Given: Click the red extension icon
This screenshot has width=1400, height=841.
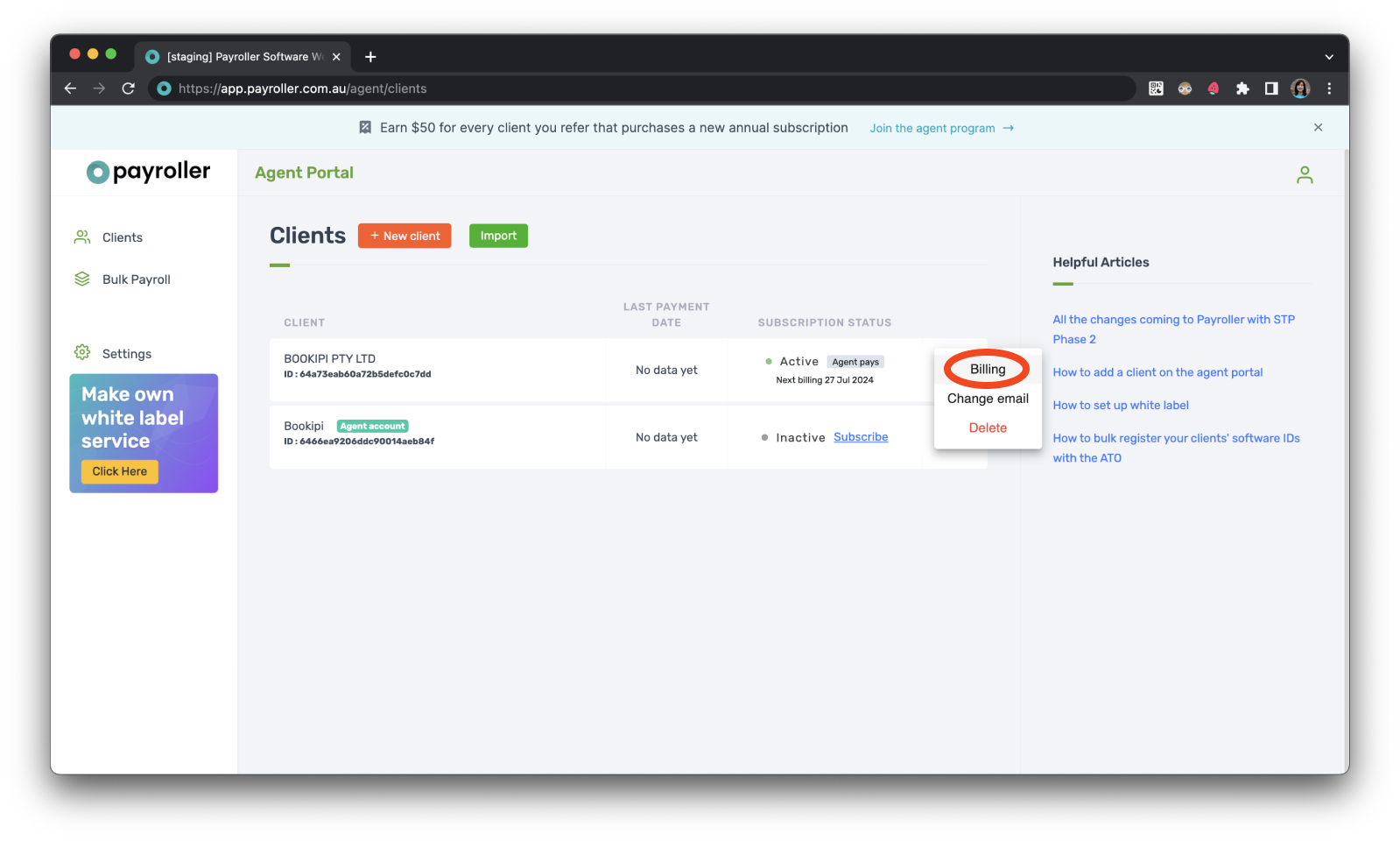Looking at the screenshot, I should tap(1214, 88).
